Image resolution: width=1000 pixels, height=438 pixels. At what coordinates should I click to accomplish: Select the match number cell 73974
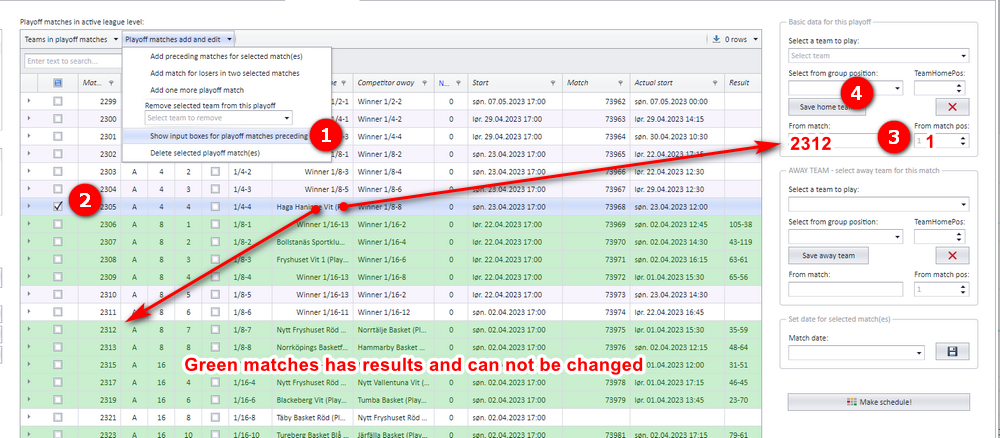(597, 312)
